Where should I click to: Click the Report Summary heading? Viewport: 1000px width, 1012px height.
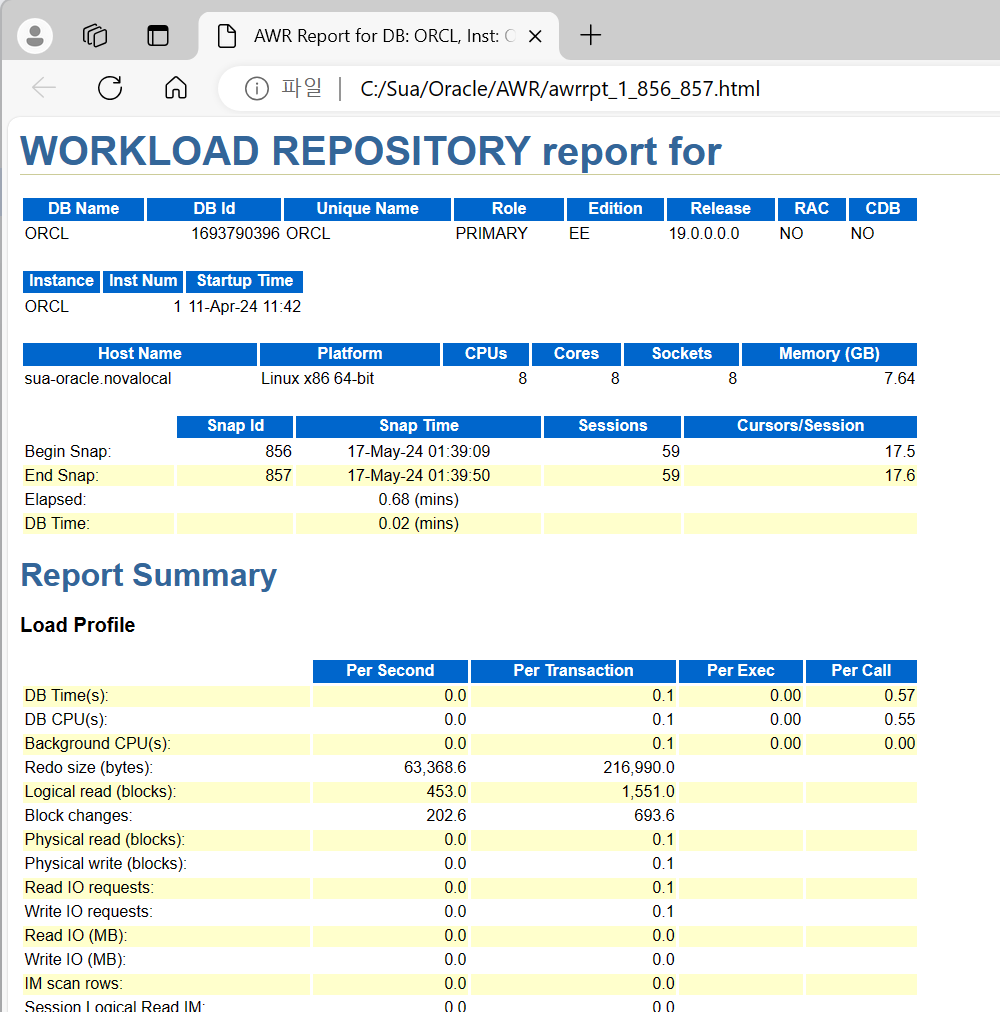point(148,575)
